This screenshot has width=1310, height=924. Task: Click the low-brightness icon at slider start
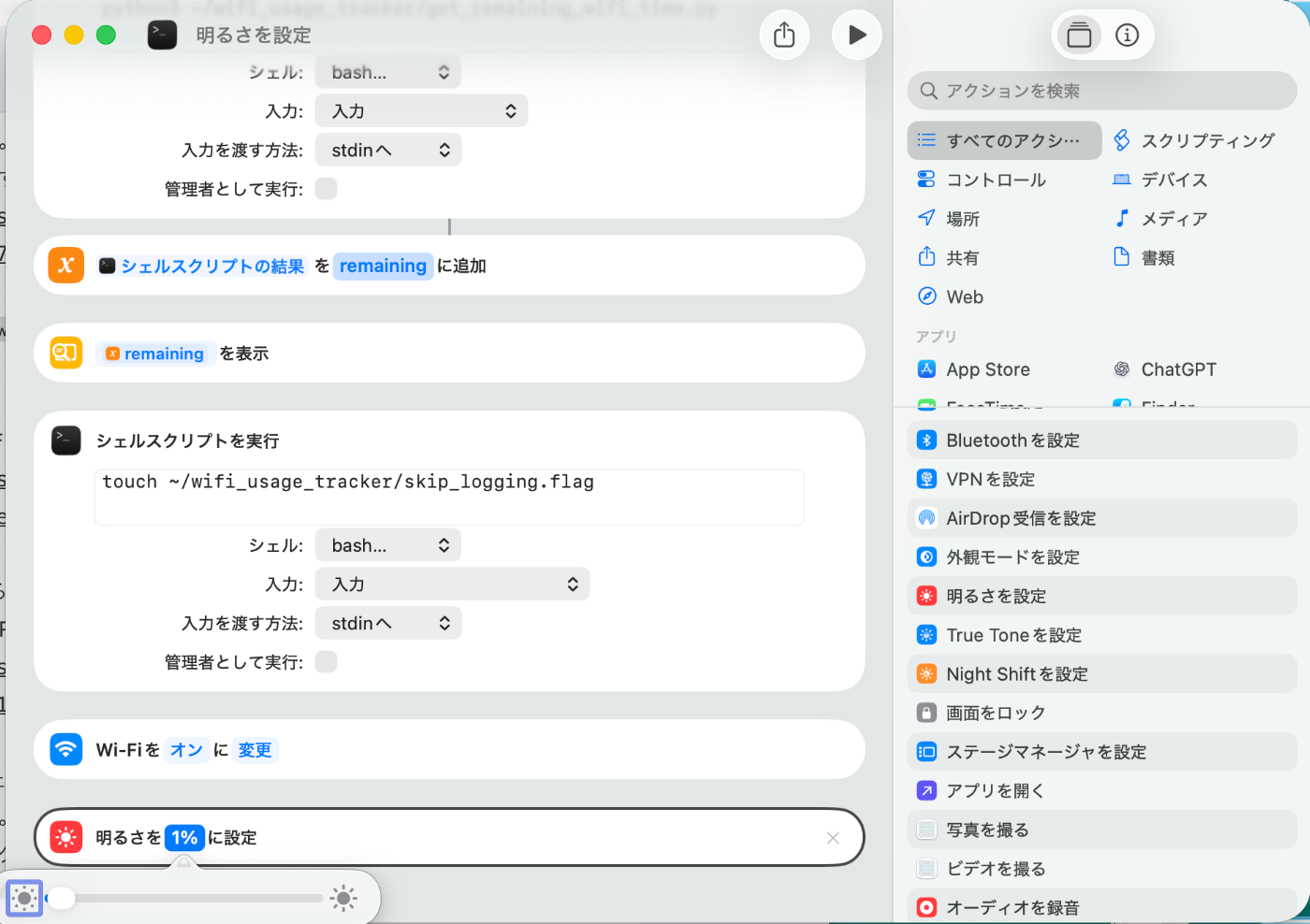(24, 899)
